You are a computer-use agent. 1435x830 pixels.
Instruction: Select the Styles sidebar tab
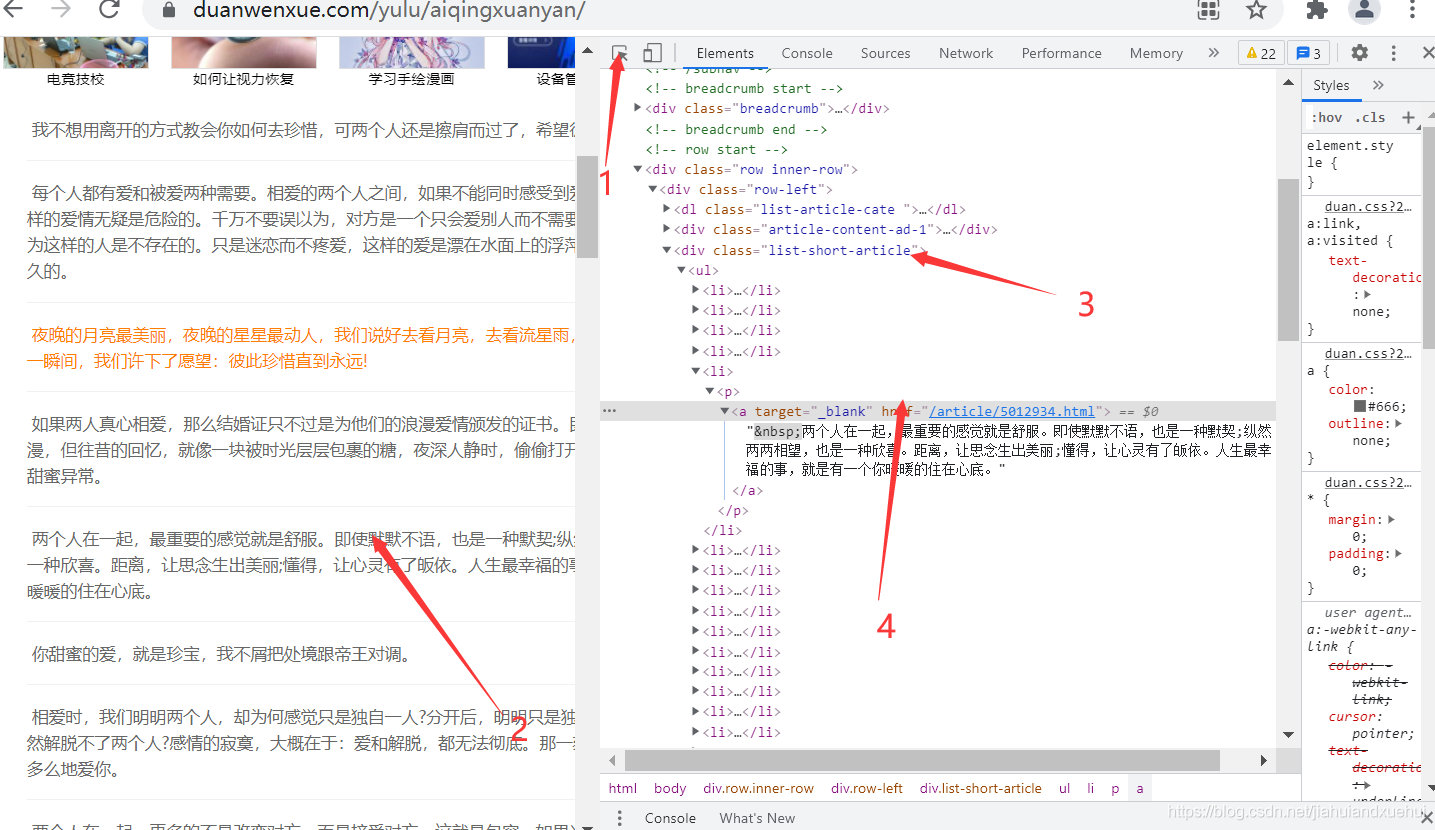[x=1331, y=85]
